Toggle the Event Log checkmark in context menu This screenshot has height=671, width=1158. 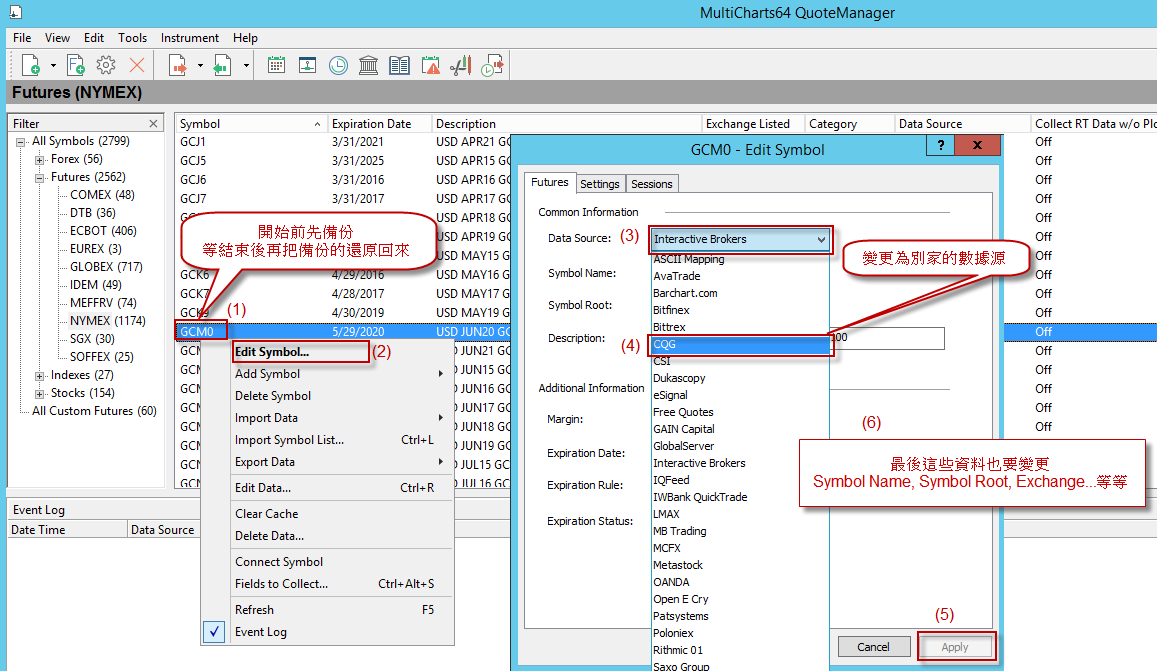[x=214, y=632]
